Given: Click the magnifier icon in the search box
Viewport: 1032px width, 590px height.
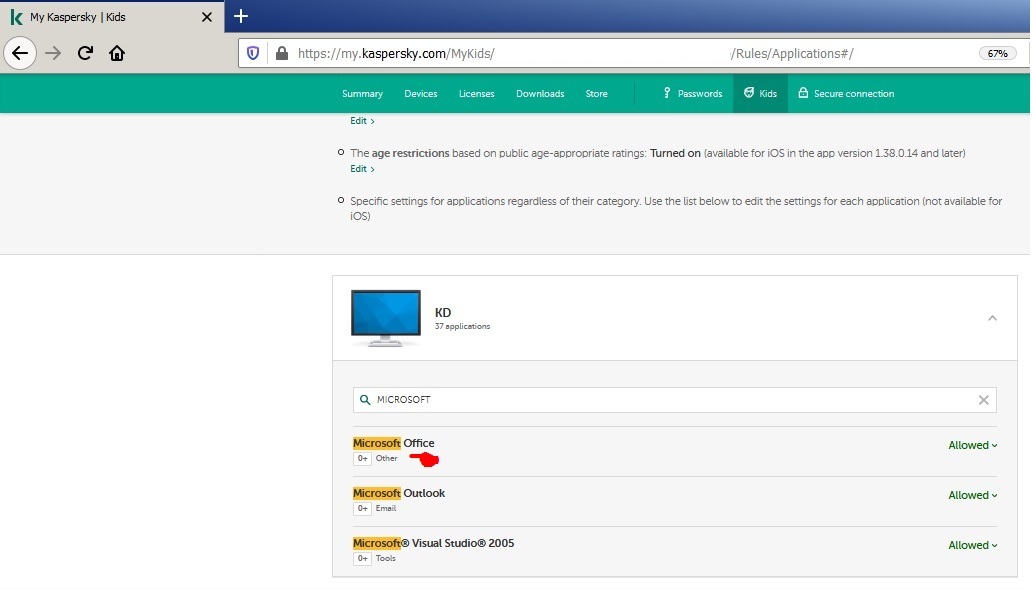Looking at the screenshot, I should (x=365, y=400).
